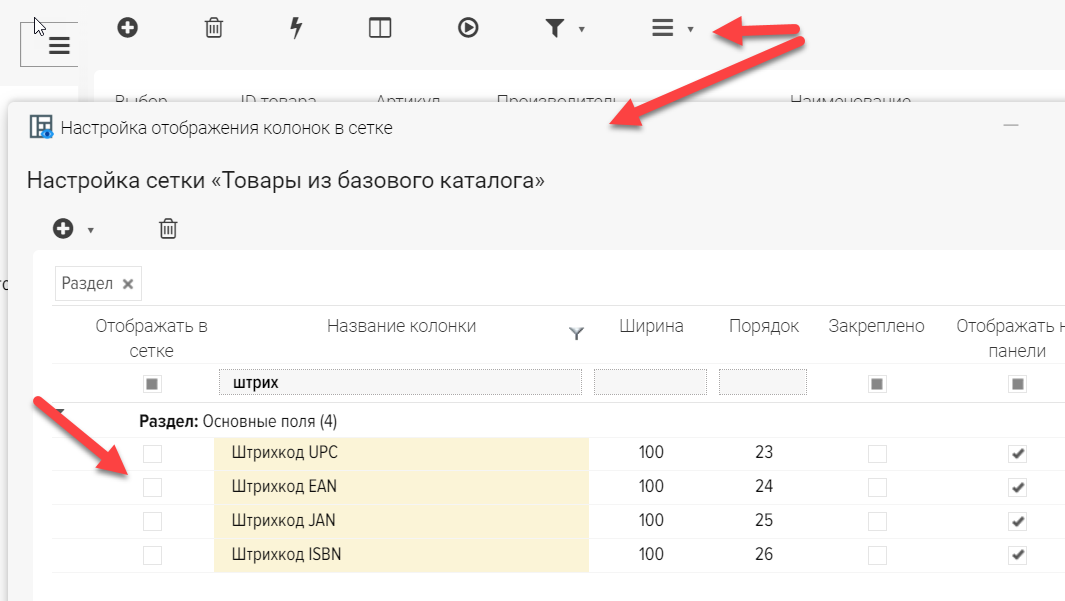Toggle pinned checkbox for Штрихкод JAN
This screenshot has height=601, width=1065.
(877, 522)
